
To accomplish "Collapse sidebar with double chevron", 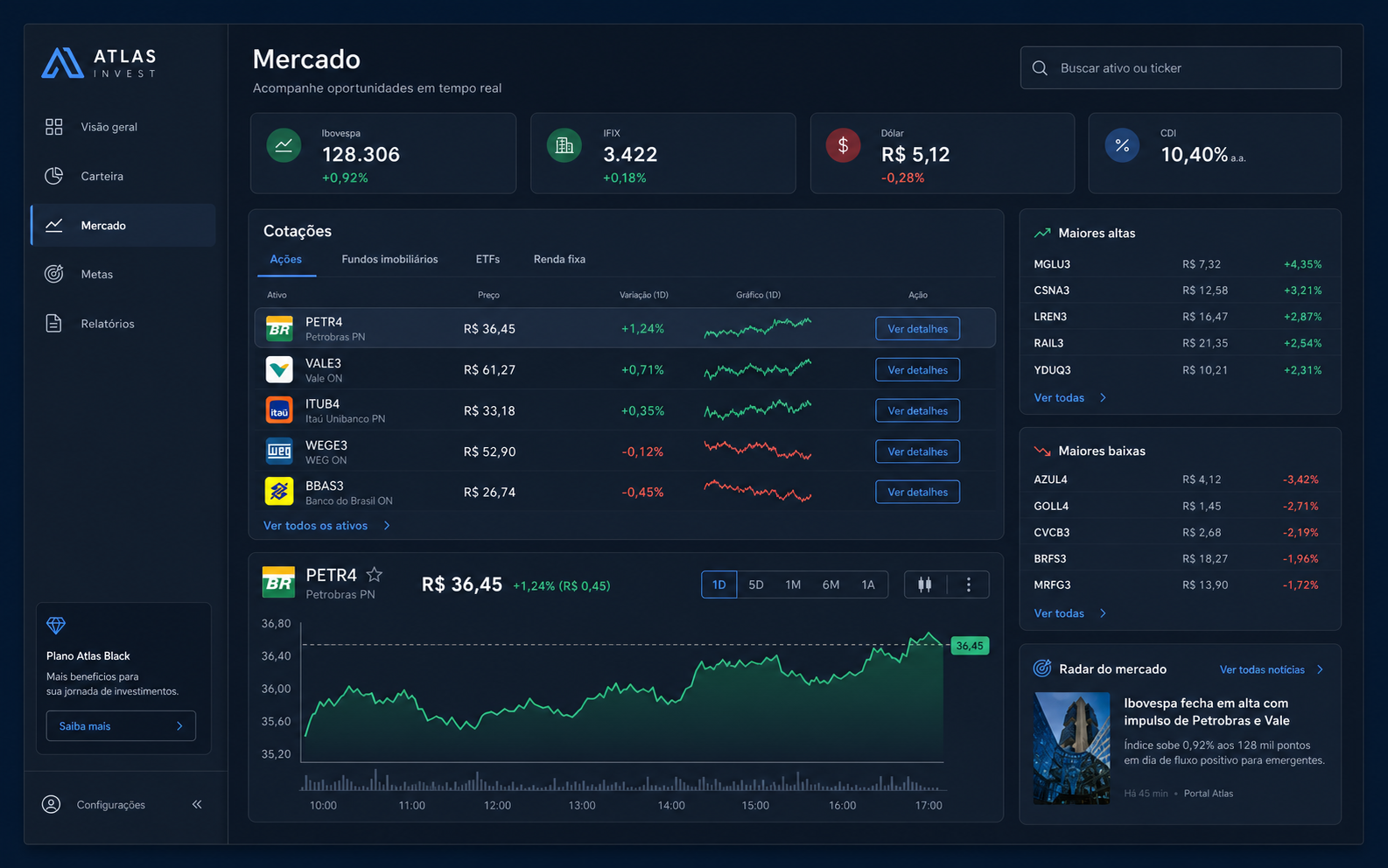I will coord(197,804).
